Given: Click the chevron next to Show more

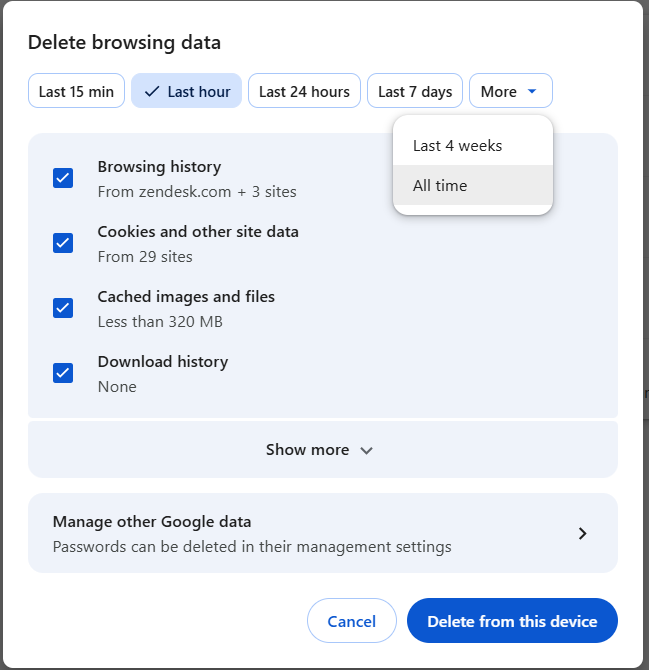Looking at the screenshot, I should coord(366,450).
